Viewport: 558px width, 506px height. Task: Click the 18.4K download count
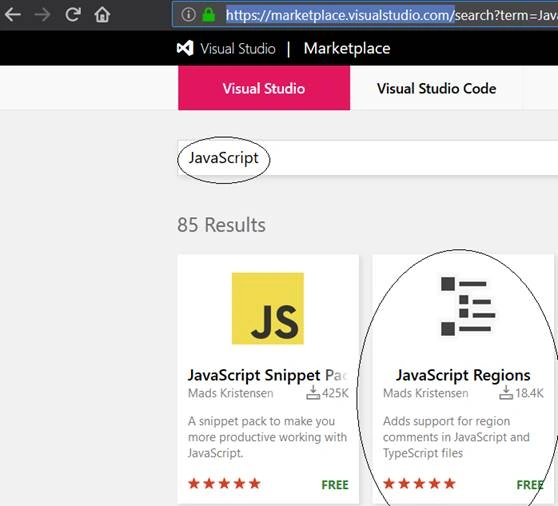point(530,393)
